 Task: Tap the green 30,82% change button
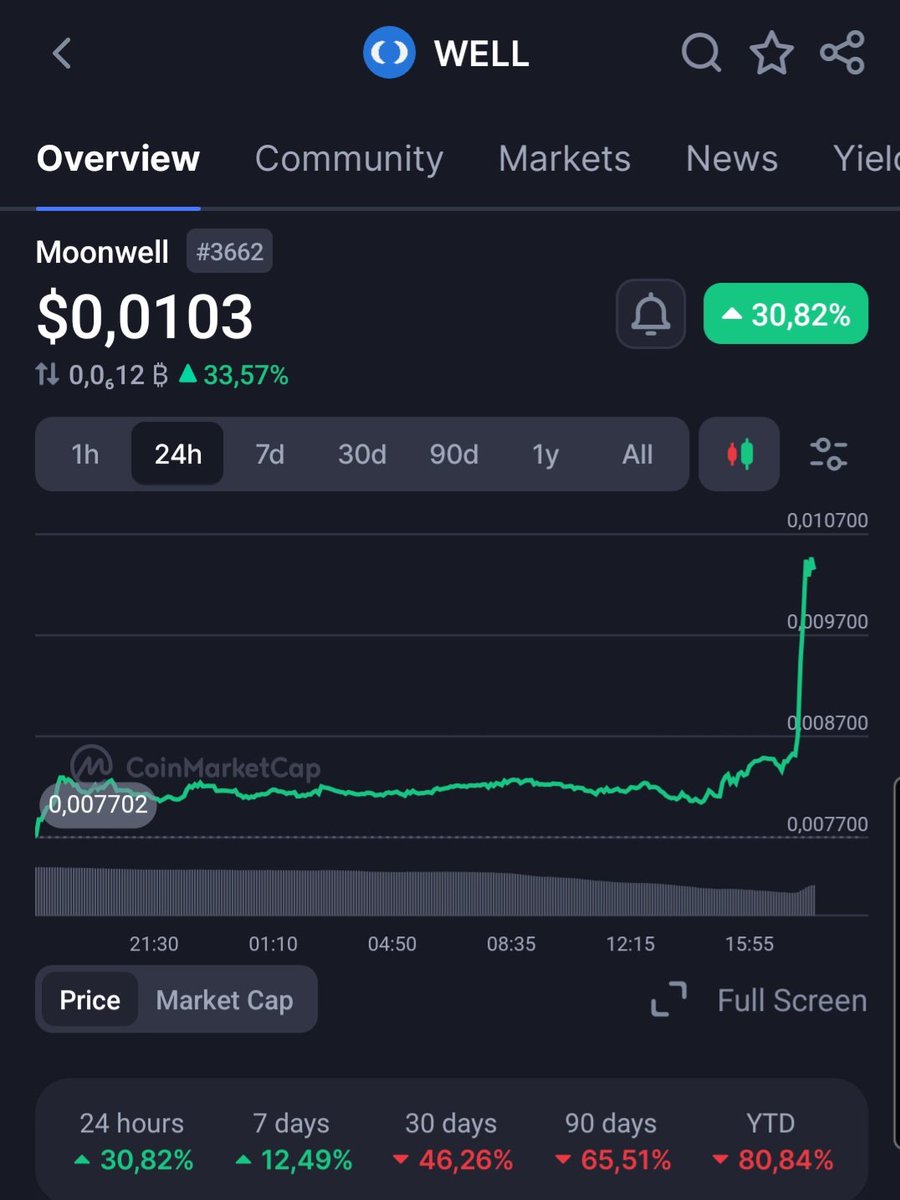click(786, 315)
